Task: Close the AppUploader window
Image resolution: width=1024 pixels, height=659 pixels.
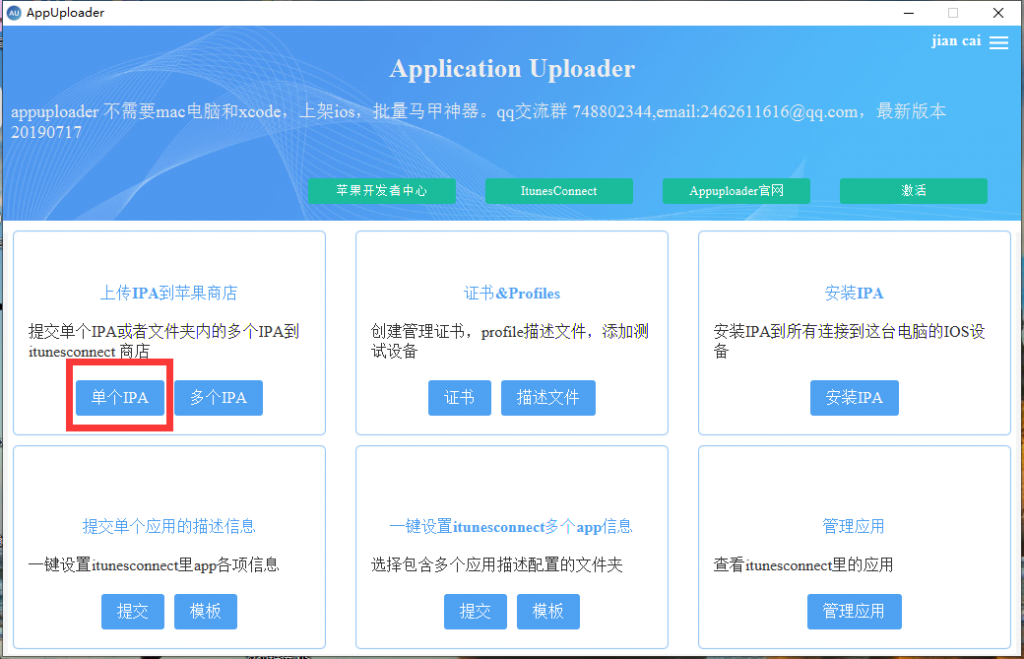Action: tap(998, 13)
